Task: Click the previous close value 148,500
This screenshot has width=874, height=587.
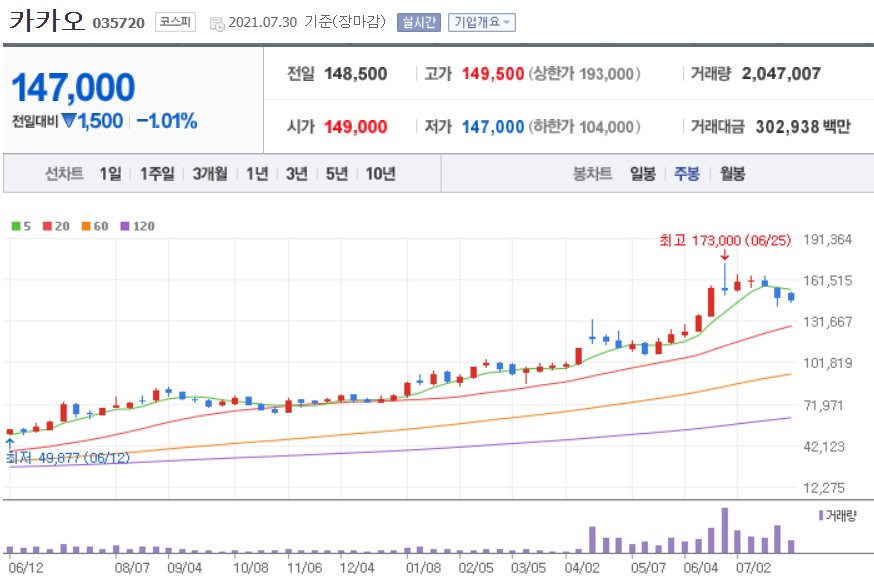Action: click(x=356, y=74)
